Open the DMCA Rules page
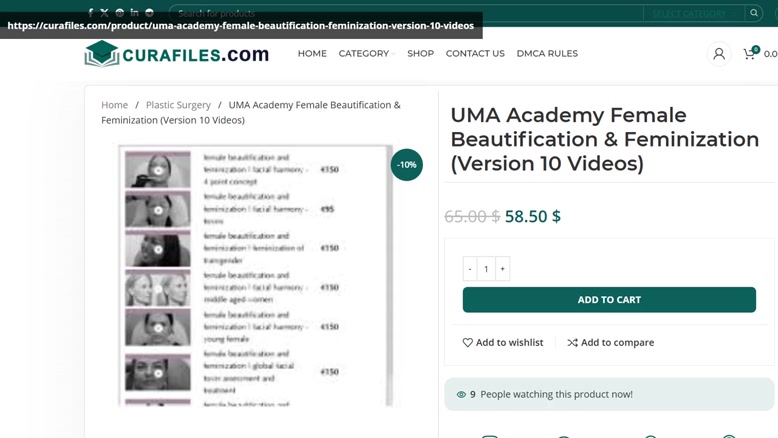This screenshot has height=438, width=778. click(547, 54)
